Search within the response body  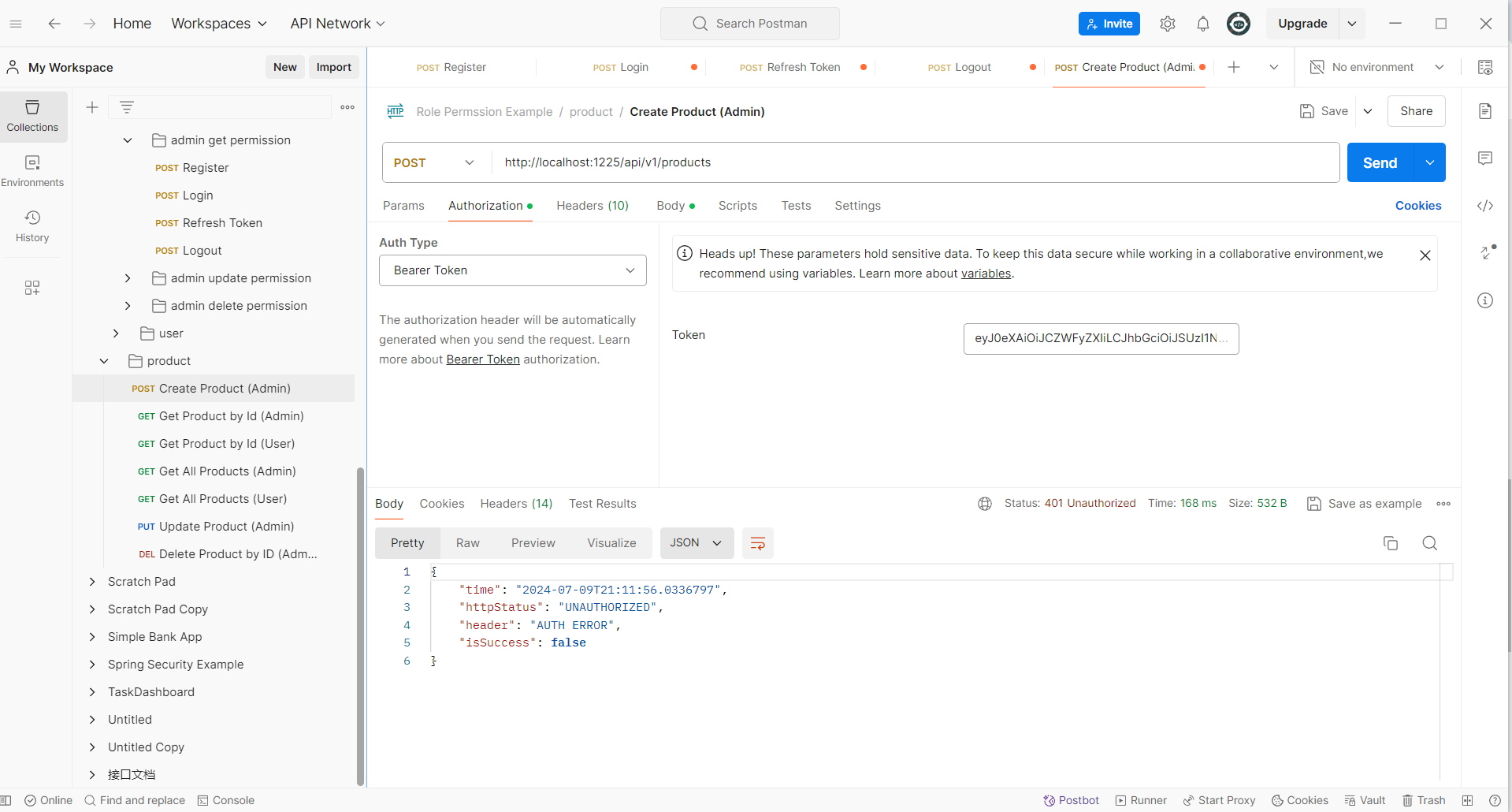point(1430,543)
